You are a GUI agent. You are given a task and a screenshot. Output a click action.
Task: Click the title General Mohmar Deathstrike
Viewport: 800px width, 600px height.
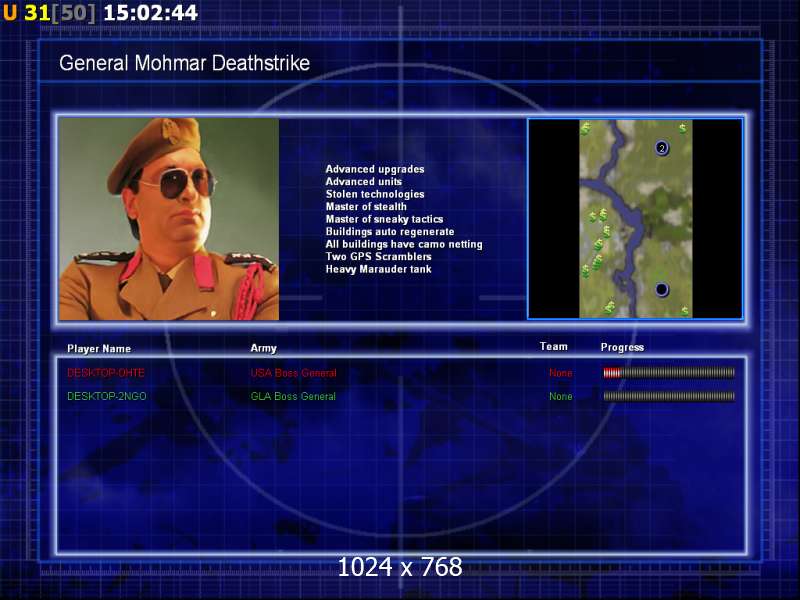click(x=184, y=63)
